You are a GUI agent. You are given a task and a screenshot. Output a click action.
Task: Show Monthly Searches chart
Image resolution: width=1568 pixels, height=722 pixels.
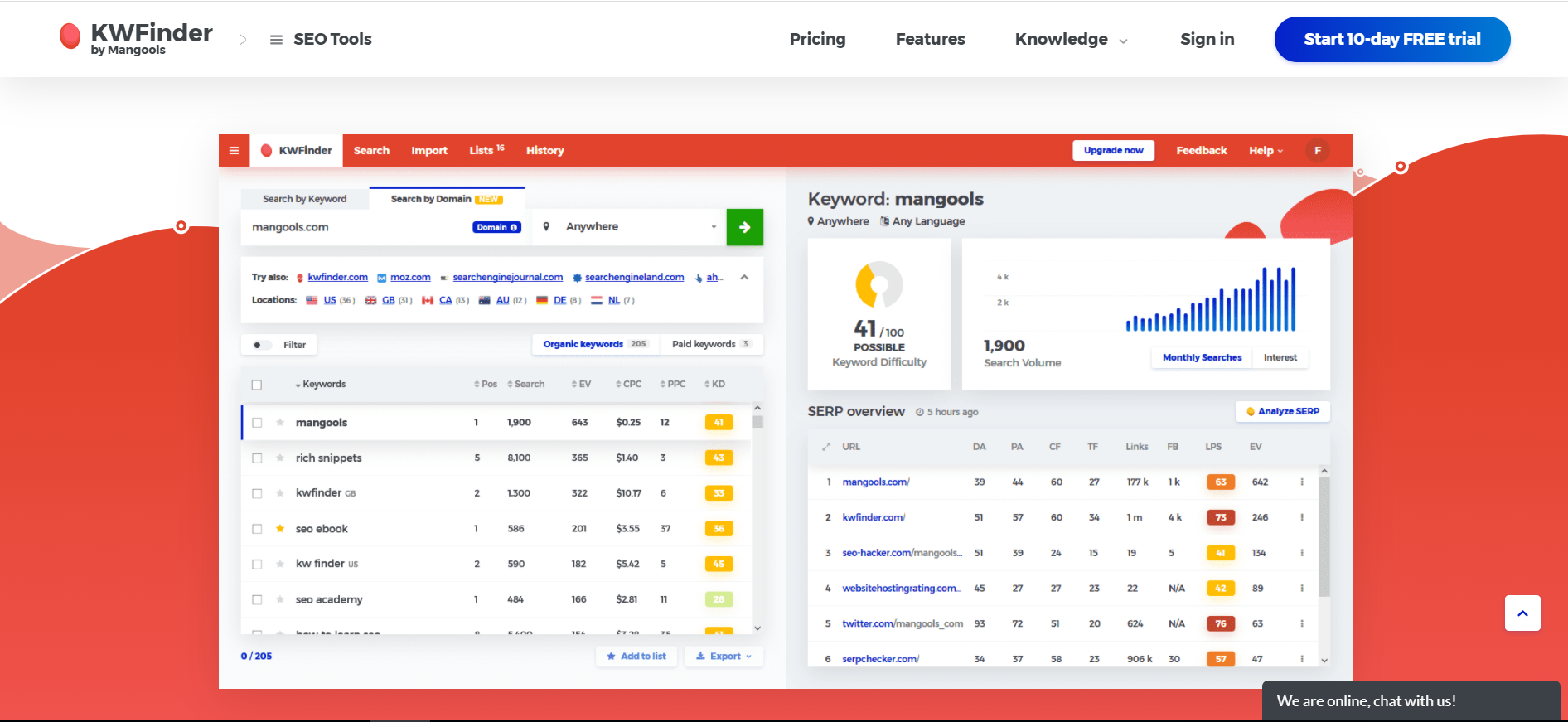pyautogui.click(x=1202, y=357)
